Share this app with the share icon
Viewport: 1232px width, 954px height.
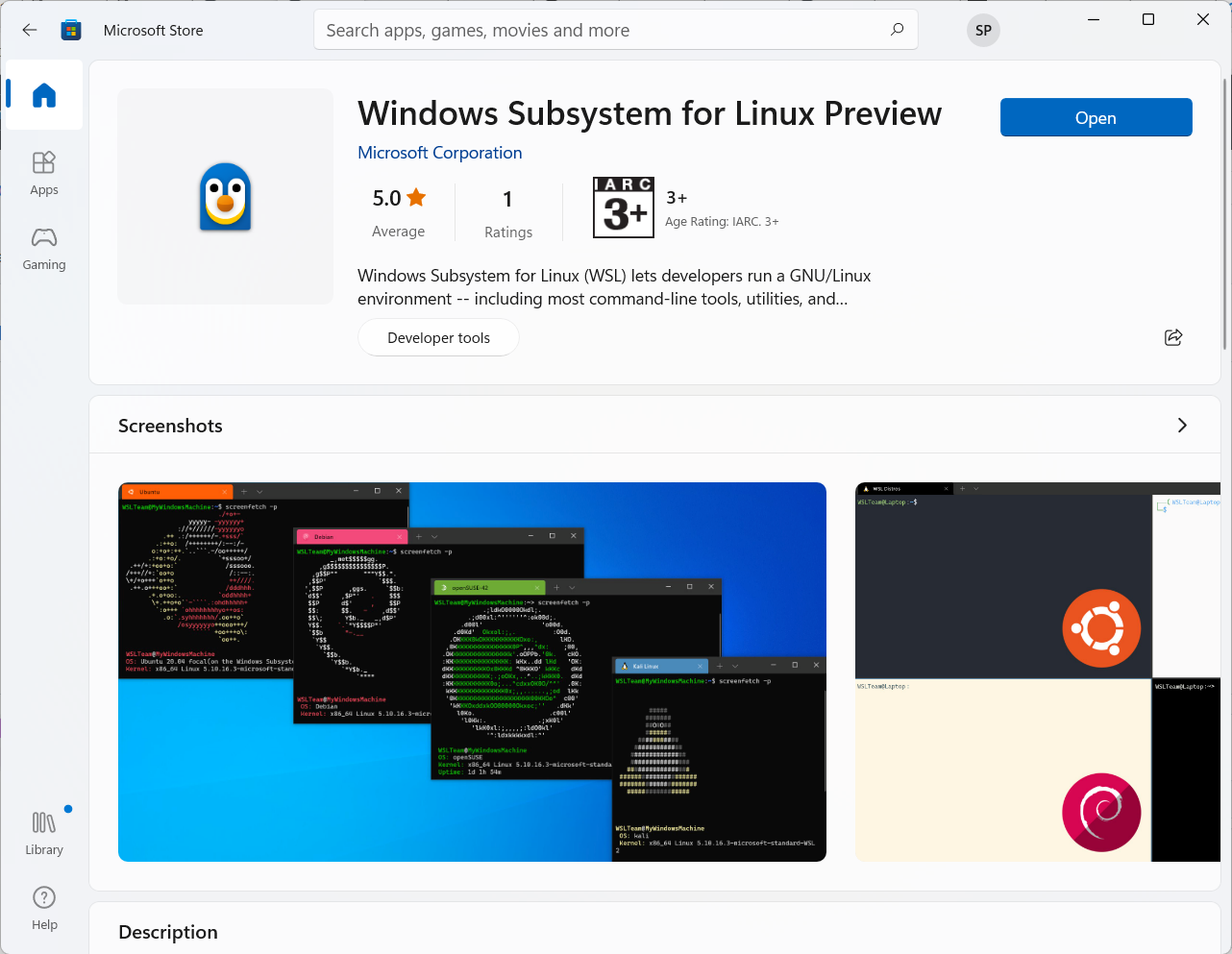pos(1173,337)
